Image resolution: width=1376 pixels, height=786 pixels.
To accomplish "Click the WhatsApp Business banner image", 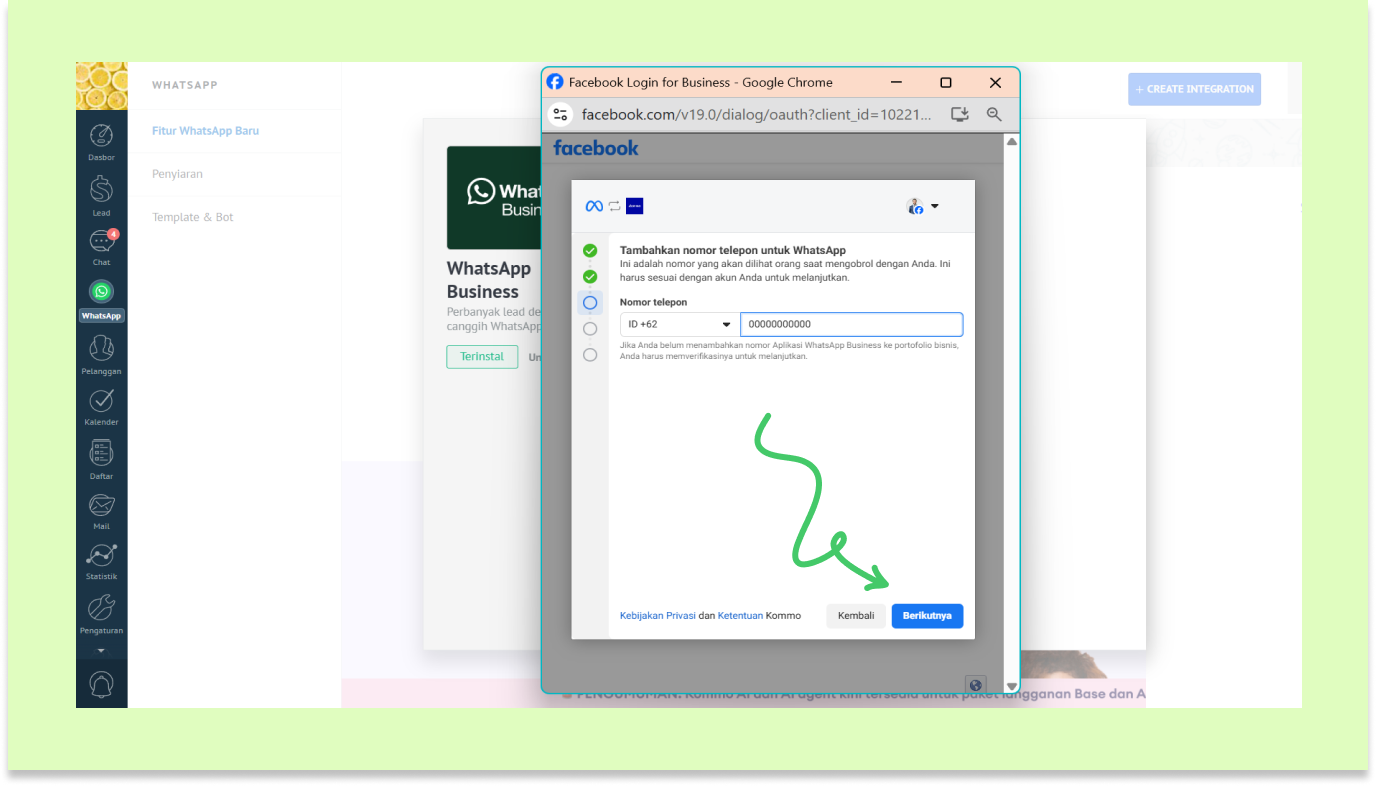I will point(494,198).
